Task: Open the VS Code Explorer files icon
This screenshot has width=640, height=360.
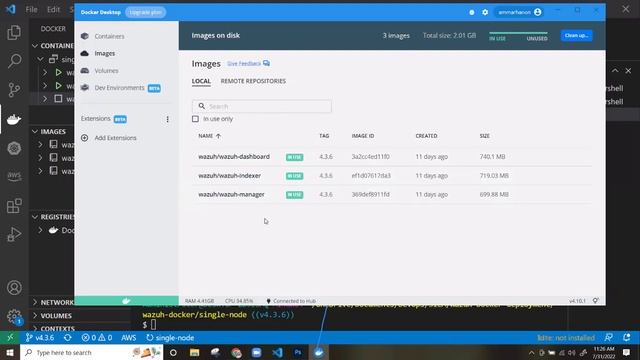Action: (14, 32)
